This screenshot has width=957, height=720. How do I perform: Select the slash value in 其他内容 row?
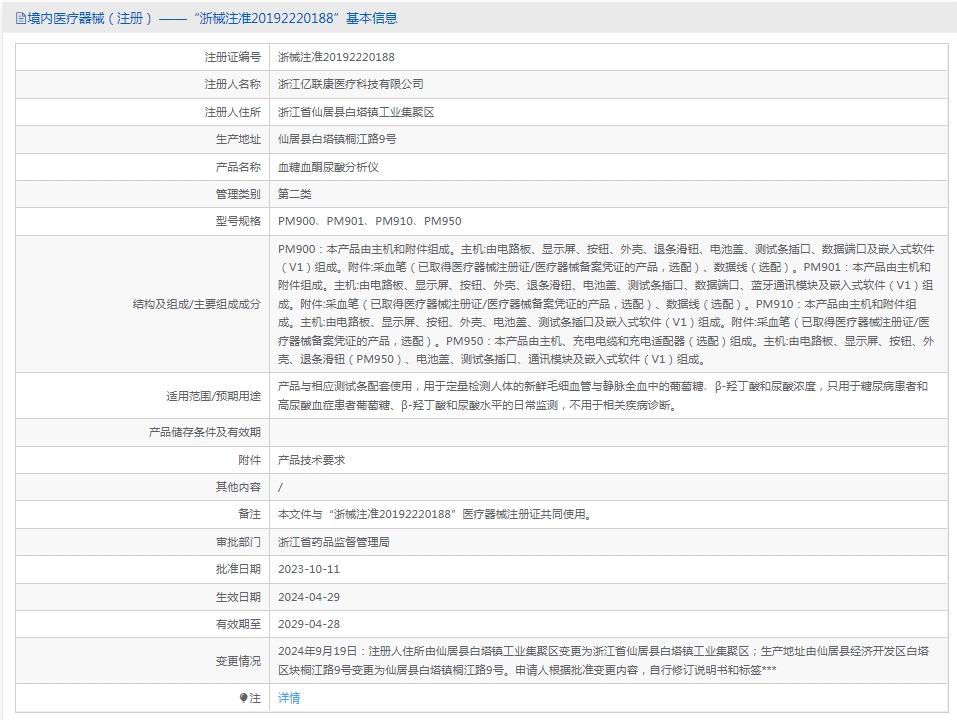pos(280,487)
